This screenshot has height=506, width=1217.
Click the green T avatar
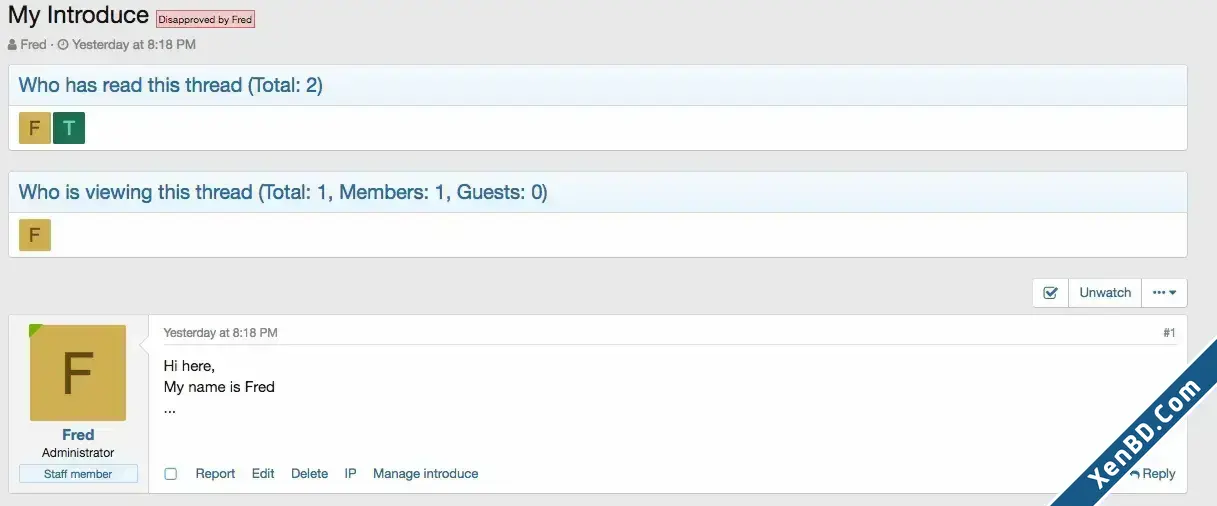tap(69, 128)
